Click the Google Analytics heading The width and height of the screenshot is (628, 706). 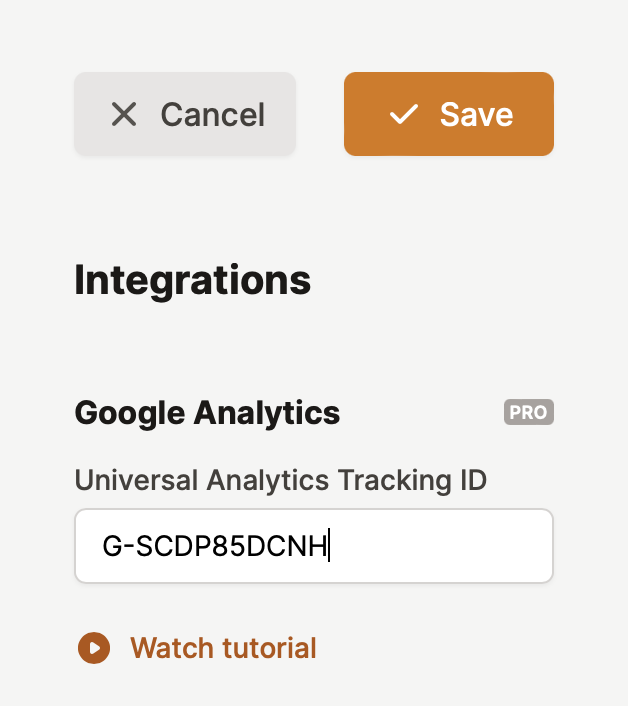click(x=207, y=412)
